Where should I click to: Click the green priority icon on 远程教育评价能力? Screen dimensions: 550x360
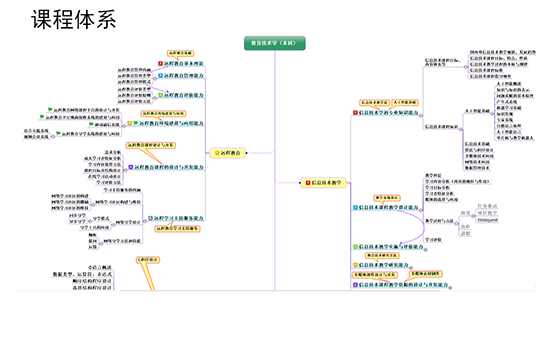(160, 95)
